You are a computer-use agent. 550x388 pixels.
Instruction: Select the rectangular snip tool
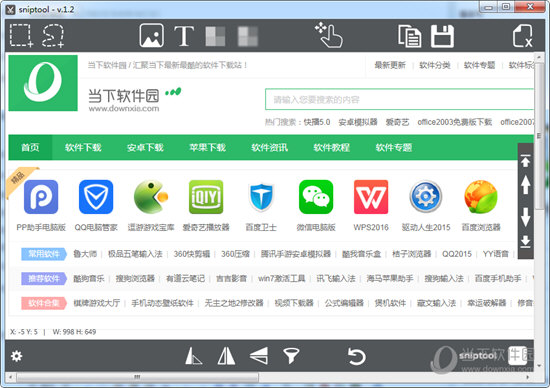(x=21, y=35)
